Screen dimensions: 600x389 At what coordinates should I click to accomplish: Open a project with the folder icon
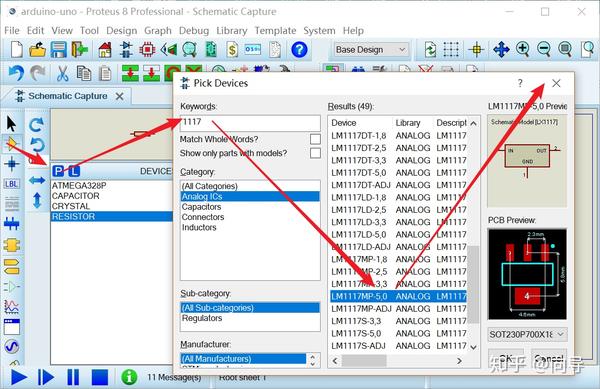tap(37, 50)
